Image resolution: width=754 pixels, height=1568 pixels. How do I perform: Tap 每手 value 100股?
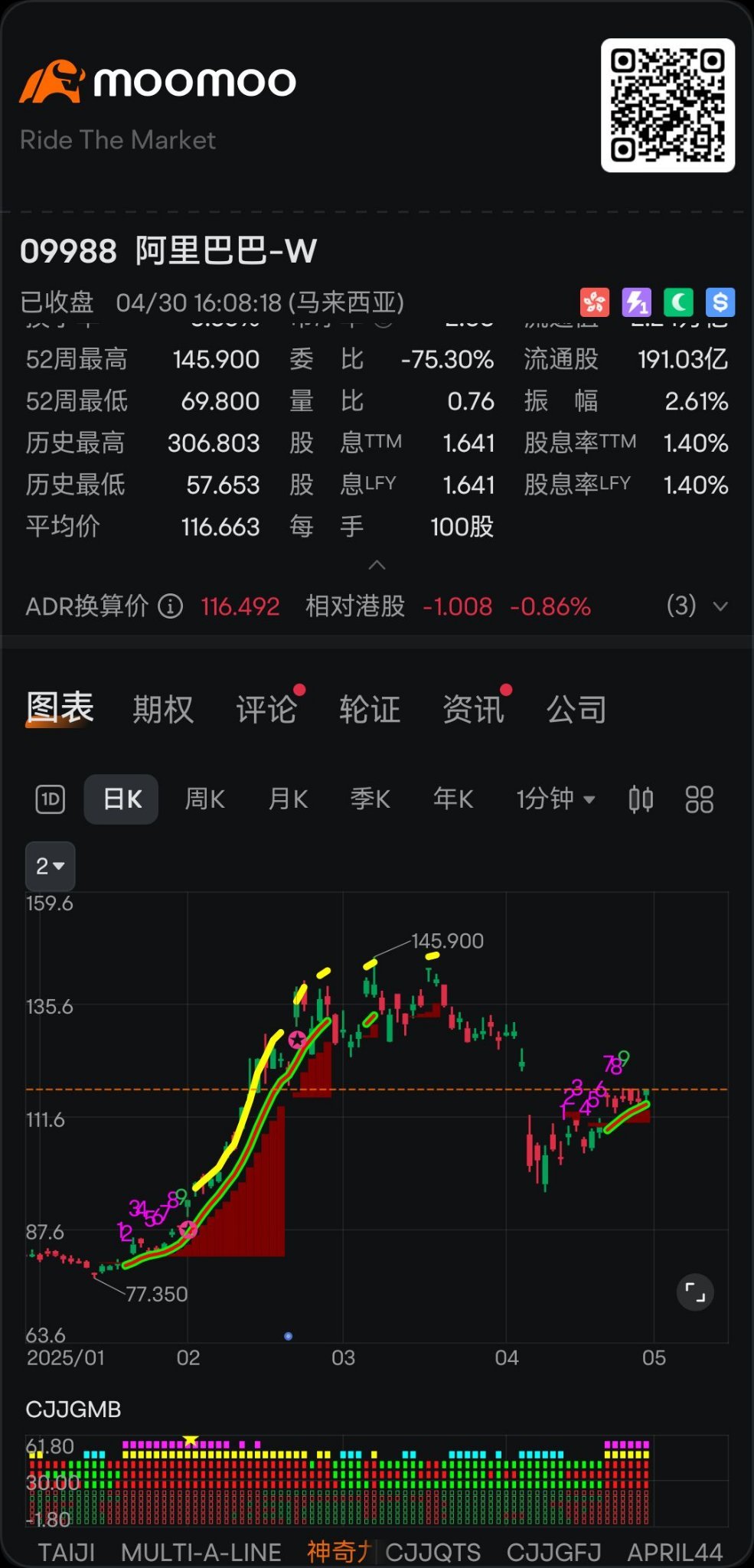point(462,527)
